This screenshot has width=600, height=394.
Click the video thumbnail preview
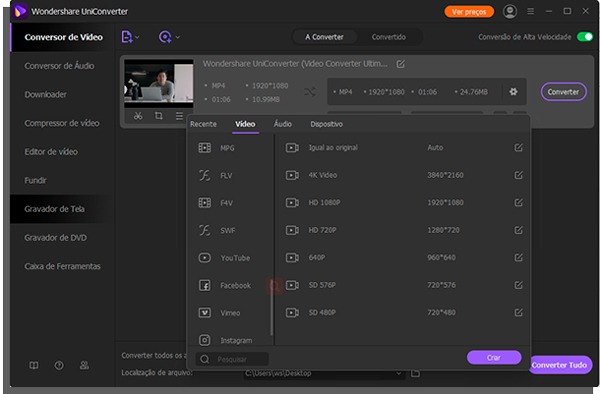pyautogui.click(x=158, y=83)
